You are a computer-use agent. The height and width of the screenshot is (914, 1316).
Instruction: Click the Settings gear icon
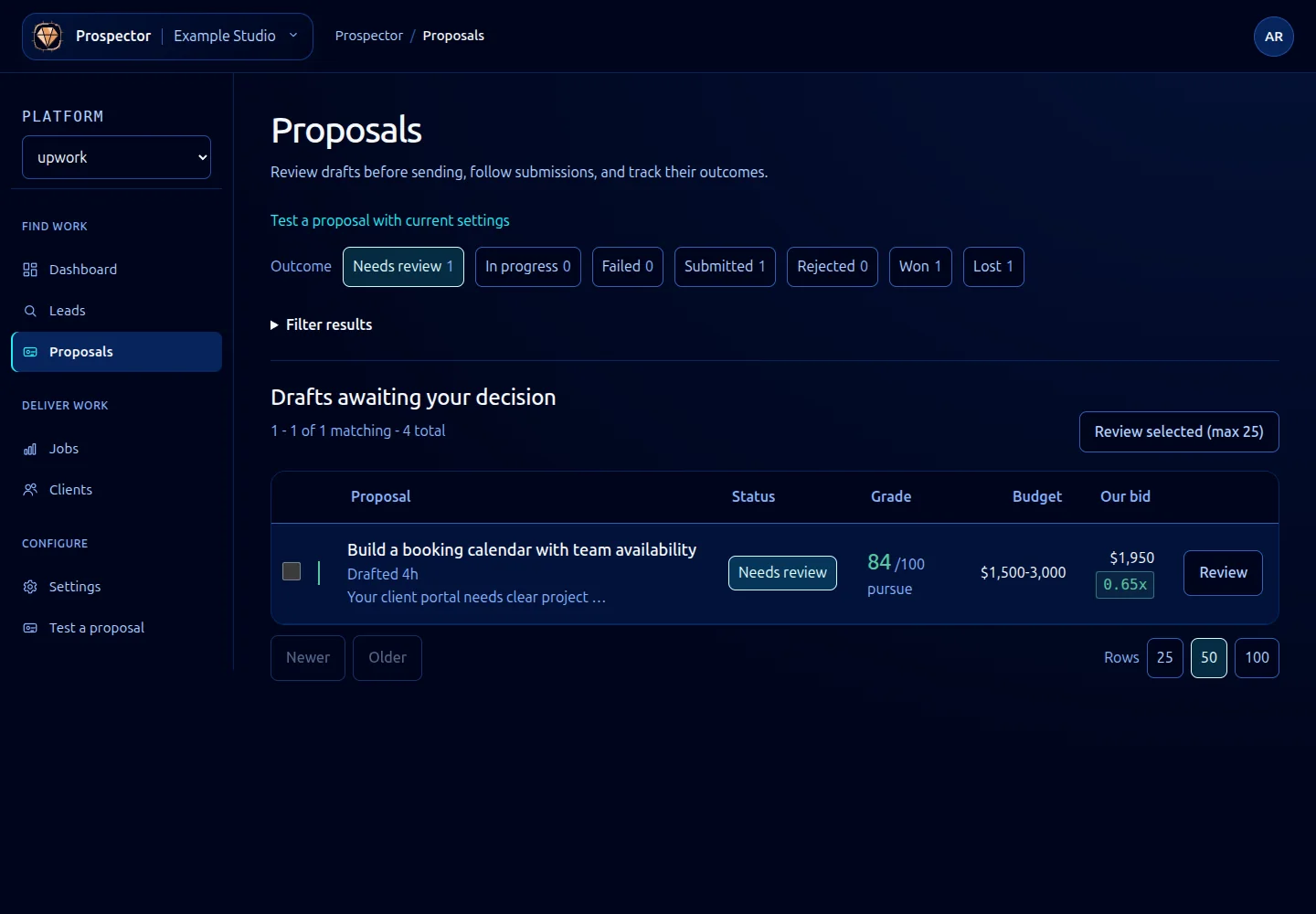30,587
